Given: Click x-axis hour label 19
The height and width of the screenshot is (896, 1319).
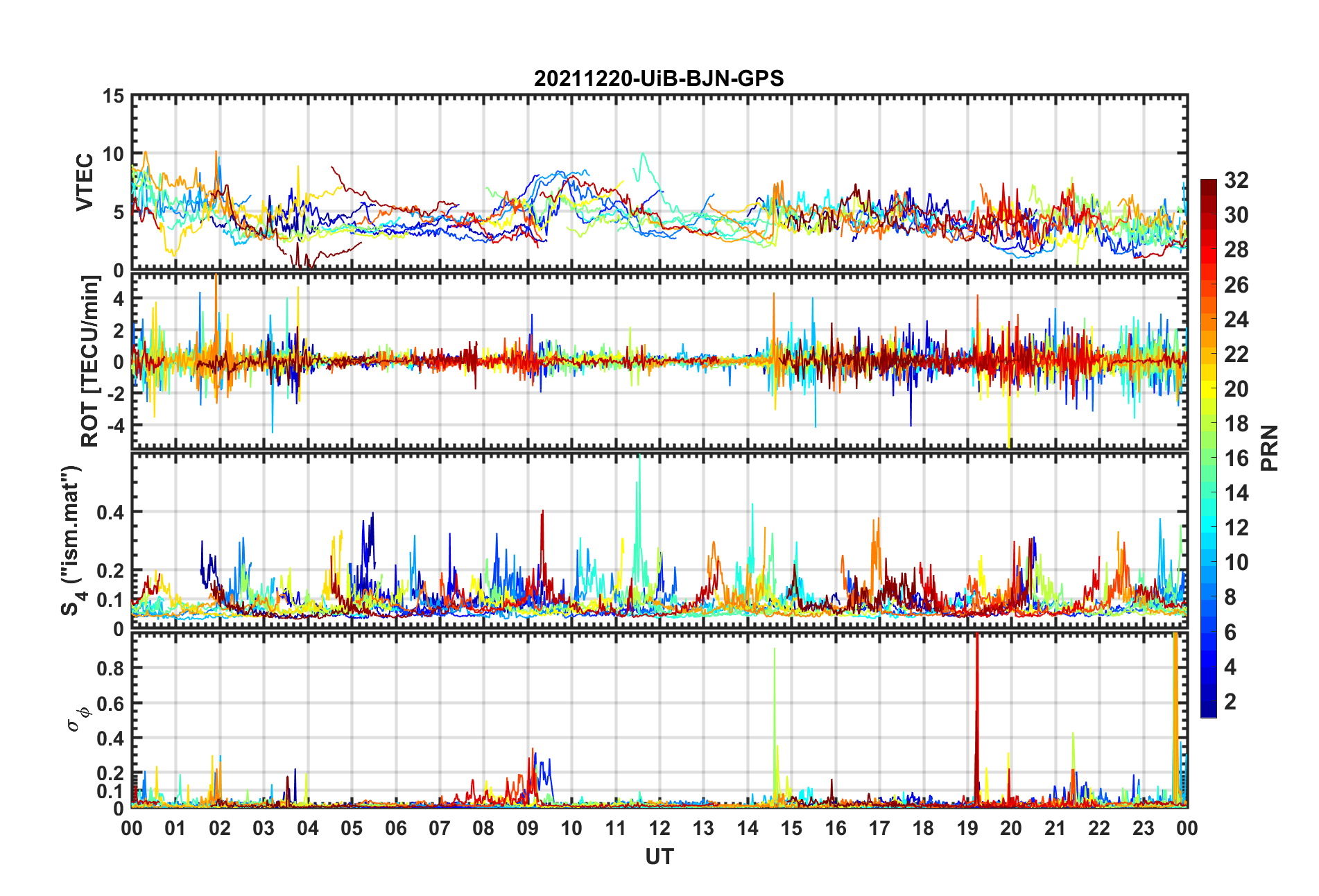Looking at the screenshot, I should point(967,828).
